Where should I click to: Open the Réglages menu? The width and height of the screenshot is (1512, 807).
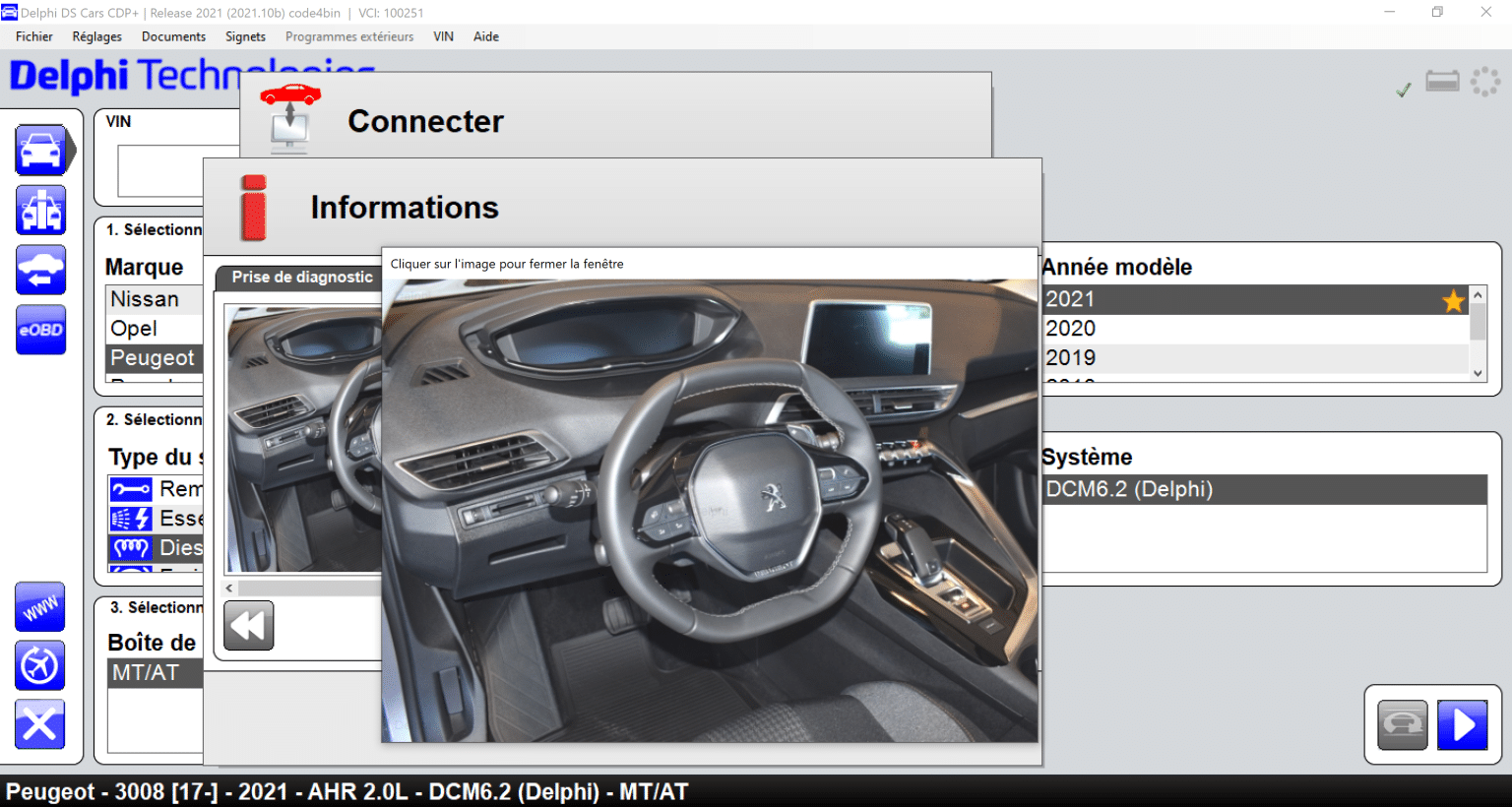[96, 36]
